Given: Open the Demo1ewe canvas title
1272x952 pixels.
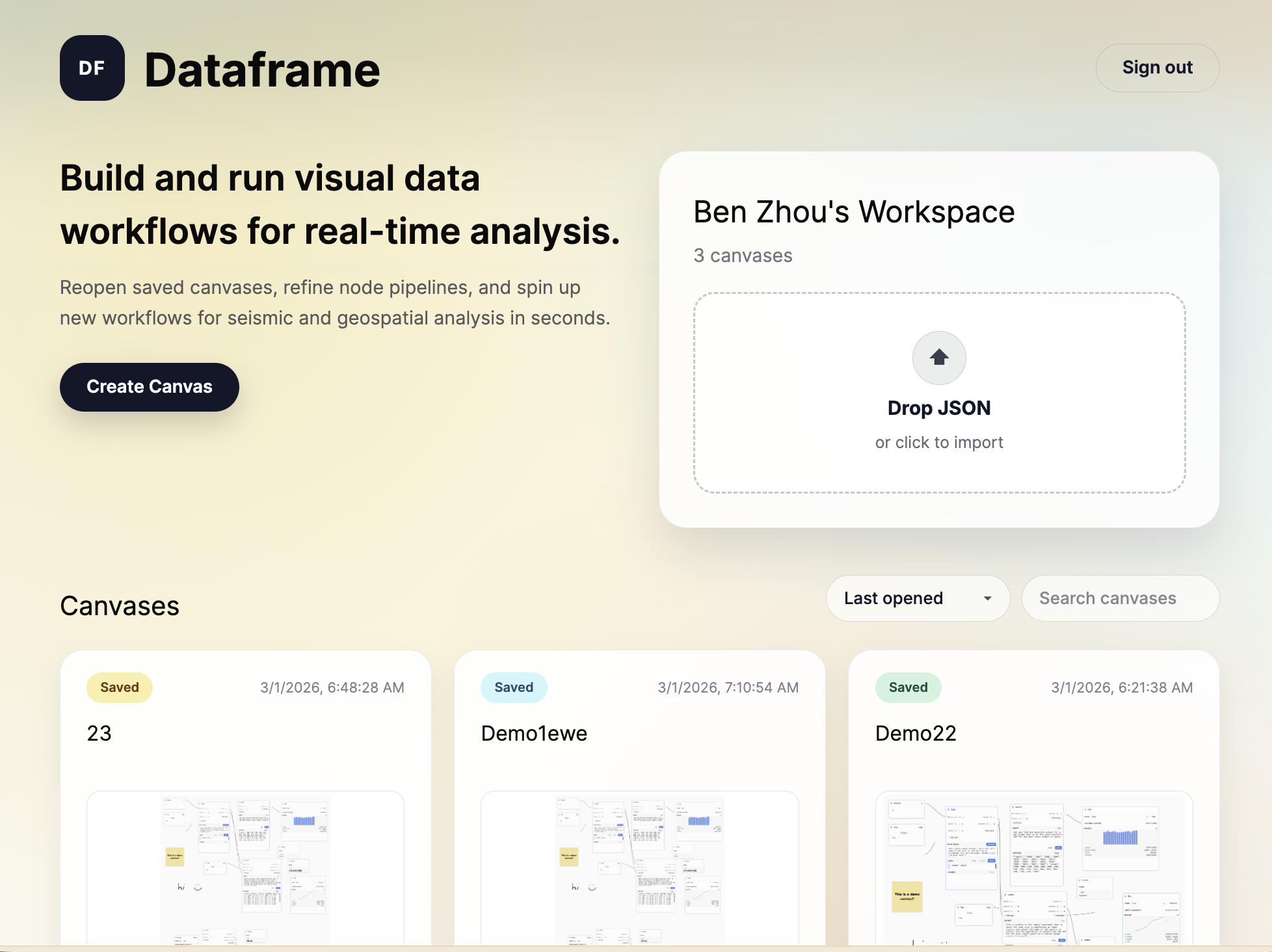Looking at the screenshot, I should 534,734.
